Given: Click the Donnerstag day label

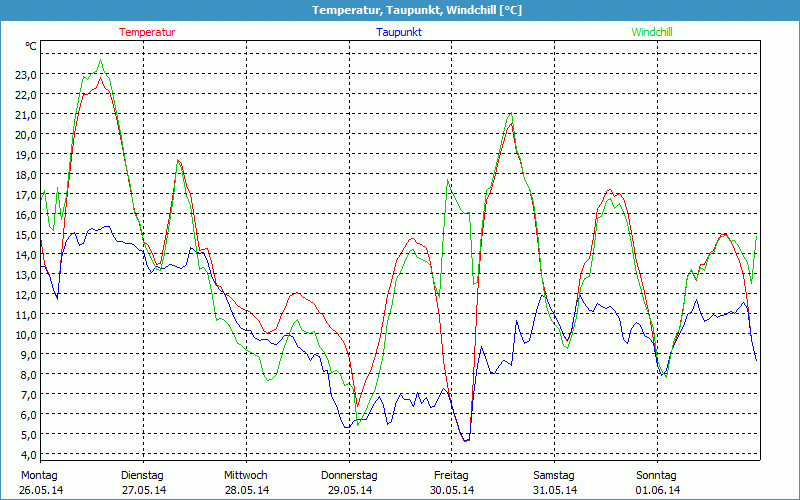Looking at the screenshot, I should pyautogui.click(x=349, y=476).
